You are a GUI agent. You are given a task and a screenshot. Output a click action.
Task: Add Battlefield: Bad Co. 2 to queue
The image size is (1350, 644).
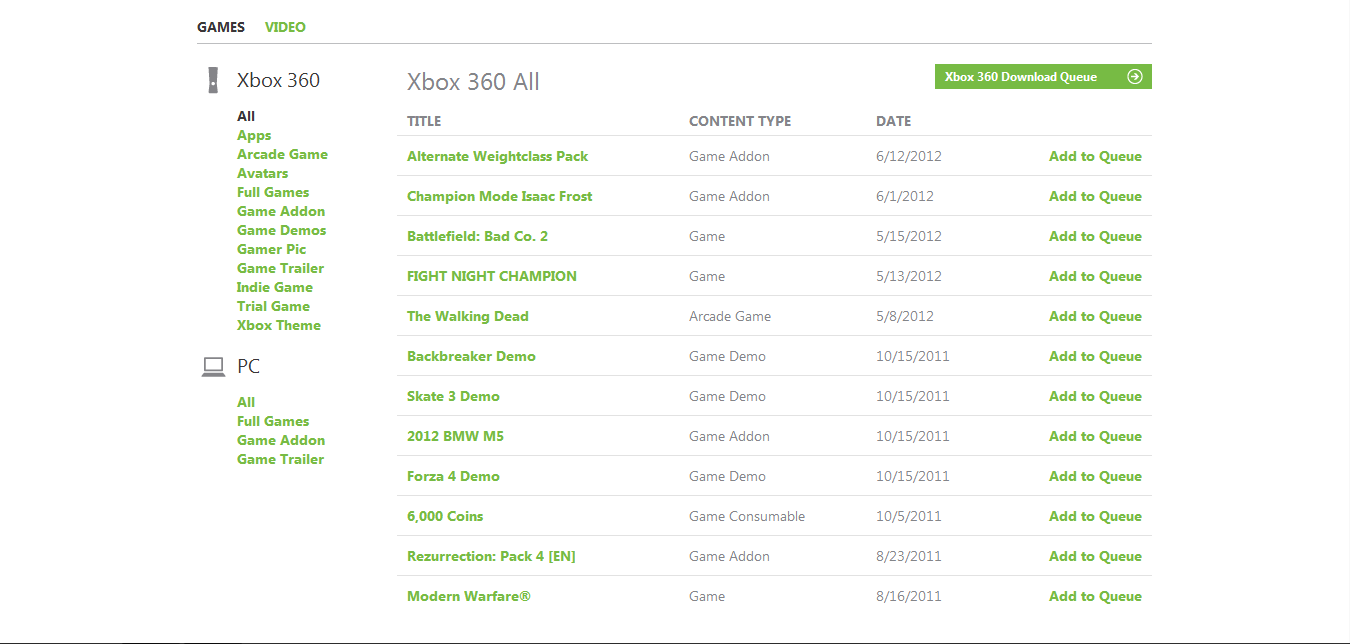[1095, 236]
